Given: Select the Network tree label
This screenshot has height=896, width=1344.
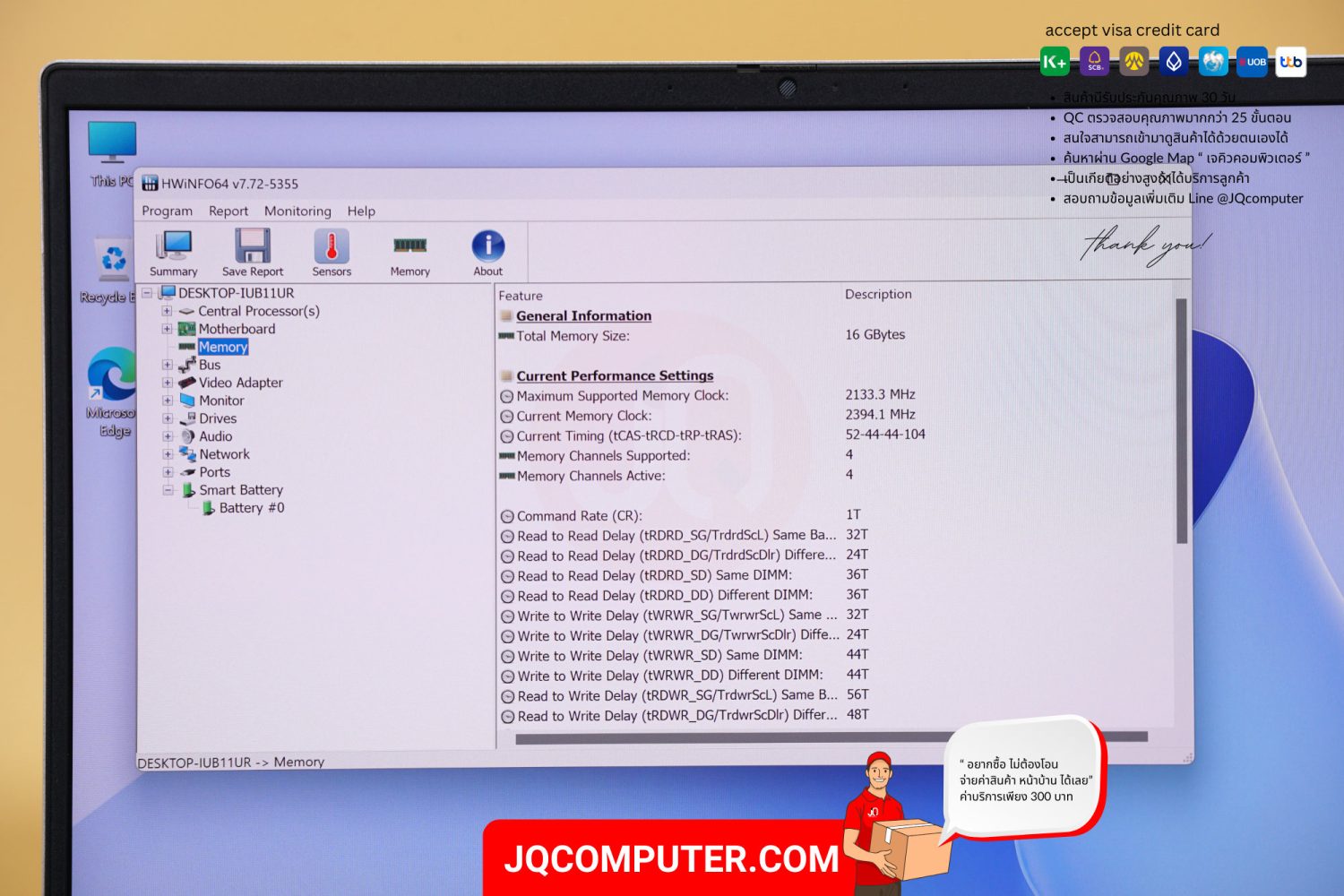Looking at the screenshot, I should [x=224, y=454].
